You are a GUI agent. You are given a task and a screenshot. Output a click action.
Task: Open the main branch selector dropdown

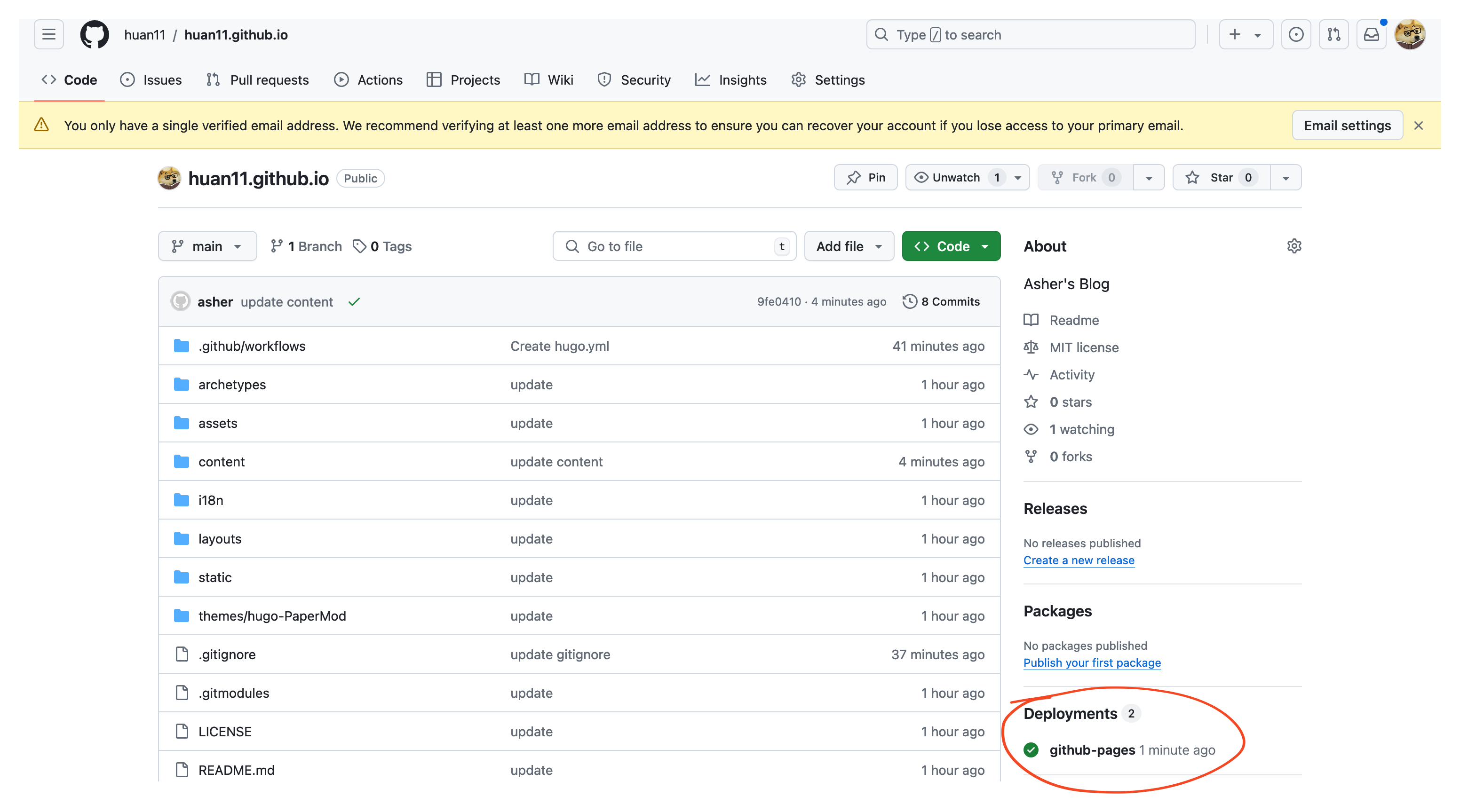tap(207, 246)
